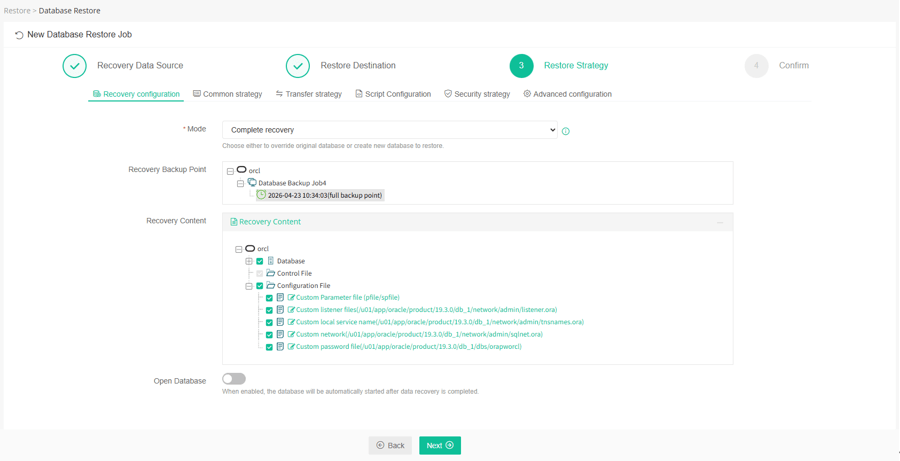The image size is (900, 461).
Task: Click the edit pencil icon for Custom Parameter file
Action: point(291,297)
